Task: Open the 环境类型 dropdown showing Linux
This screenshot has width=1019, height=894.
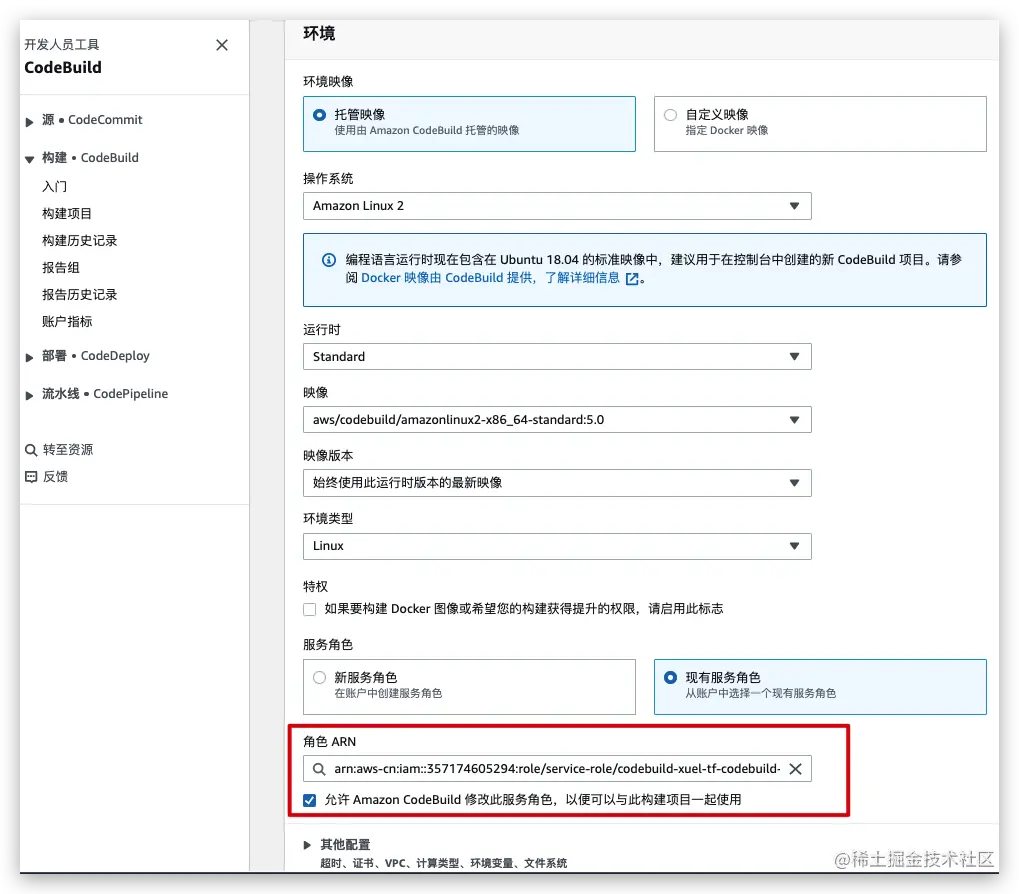Action: point(557,546)
